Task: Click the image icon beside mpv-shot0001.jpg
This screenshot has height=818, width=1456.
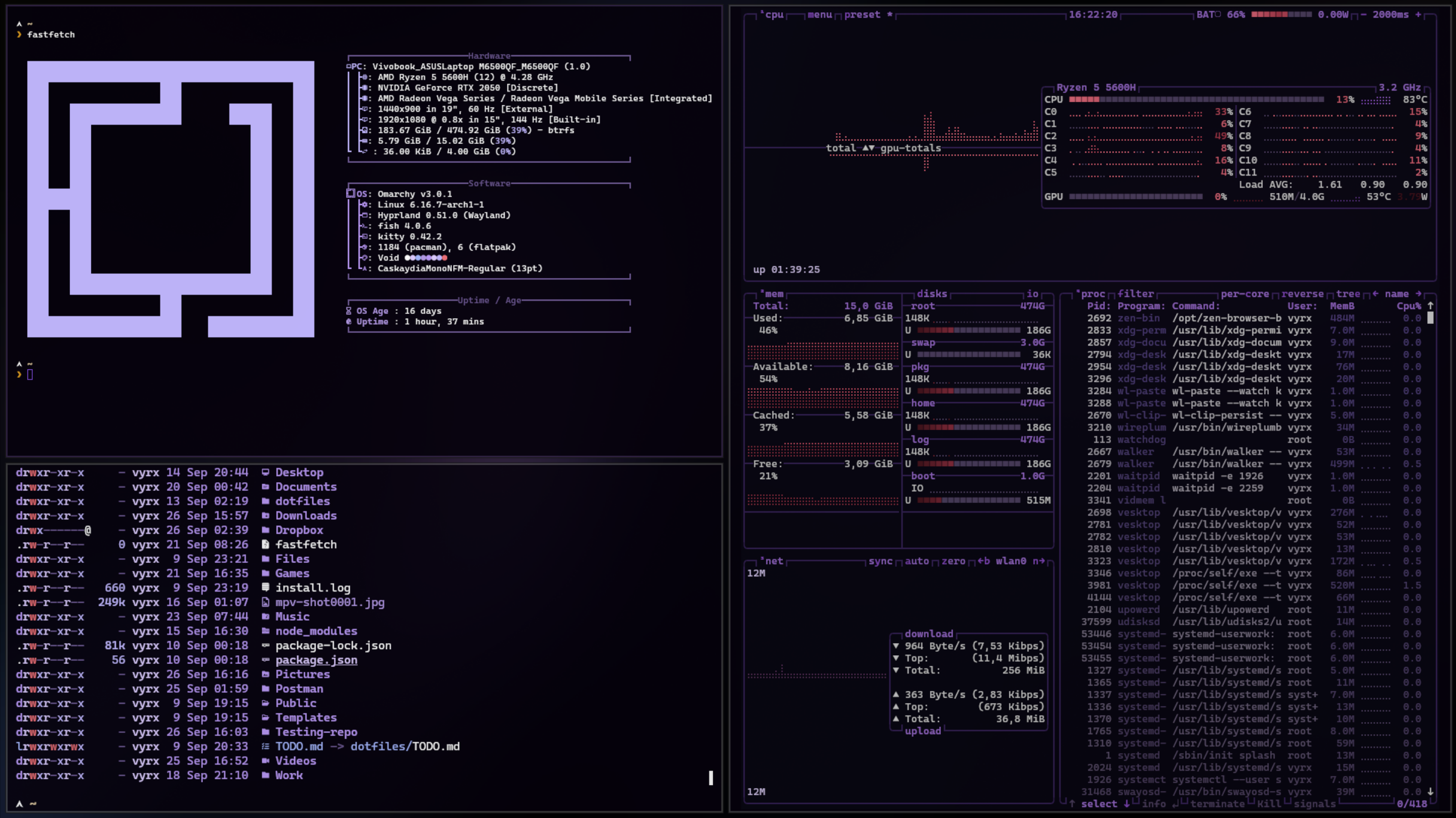Action: [266, 602]
